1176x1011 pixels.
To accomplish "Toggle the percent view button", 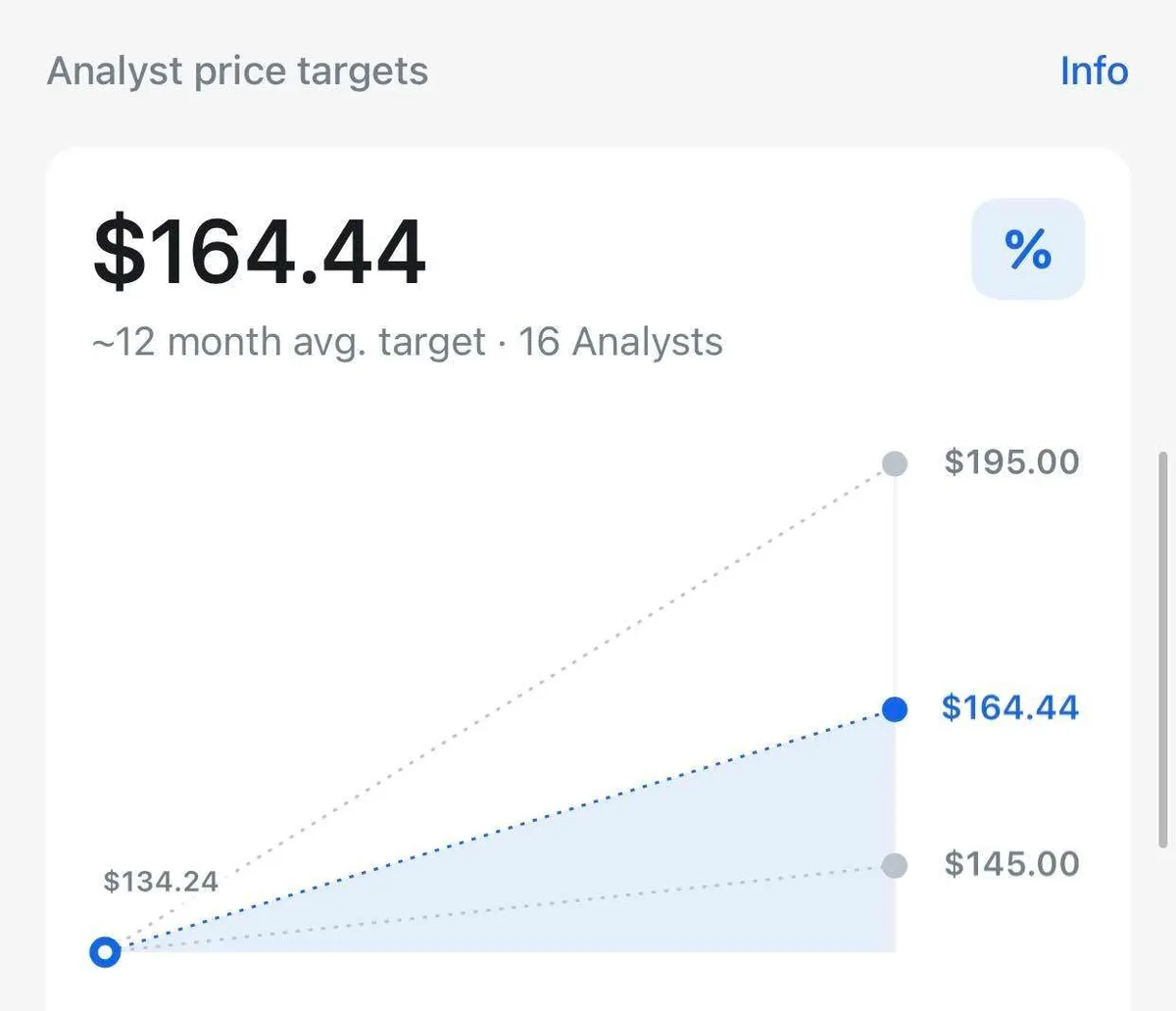I will click(1027, 249).
